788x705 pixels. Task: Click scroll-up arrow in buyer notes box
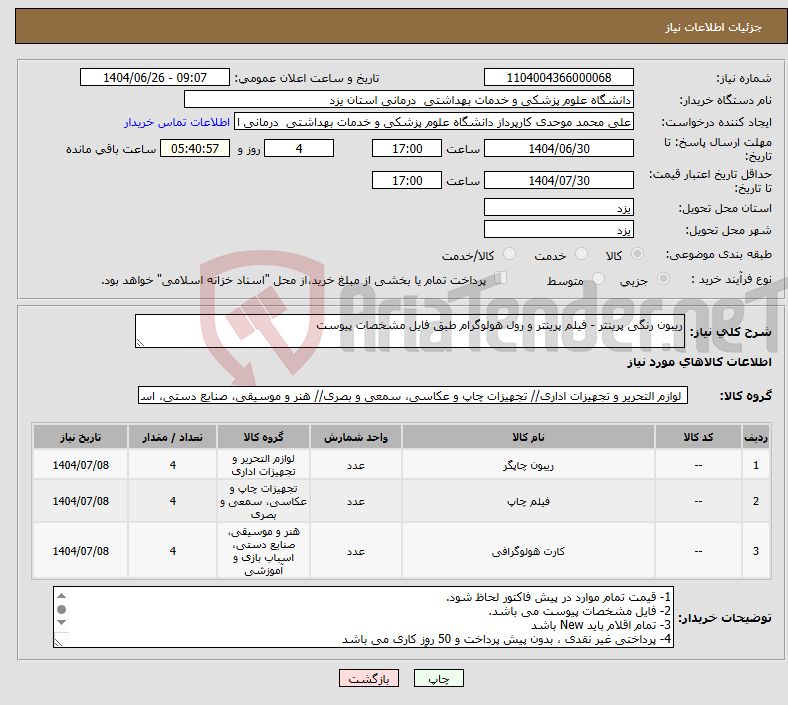pos(61,596)
